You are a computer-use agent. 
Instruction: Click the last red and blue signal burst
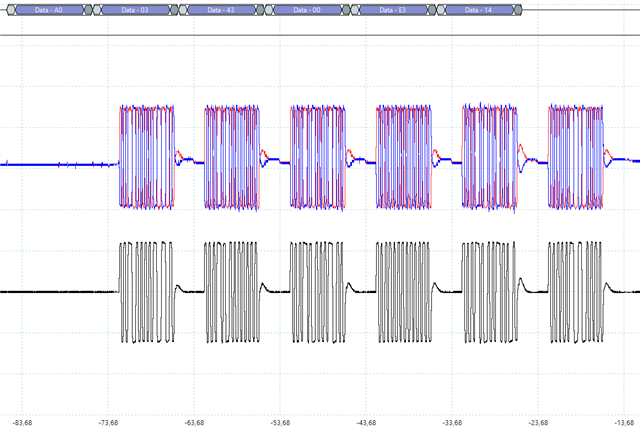click(576, 157)
